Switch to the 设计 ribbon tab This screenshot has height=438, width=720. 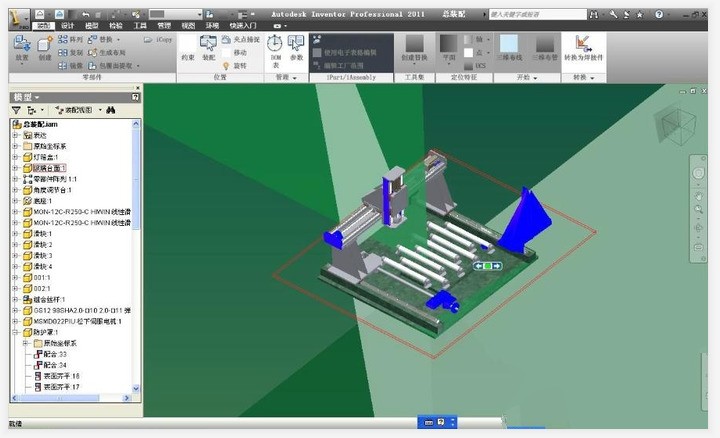[x=67, y=25]
